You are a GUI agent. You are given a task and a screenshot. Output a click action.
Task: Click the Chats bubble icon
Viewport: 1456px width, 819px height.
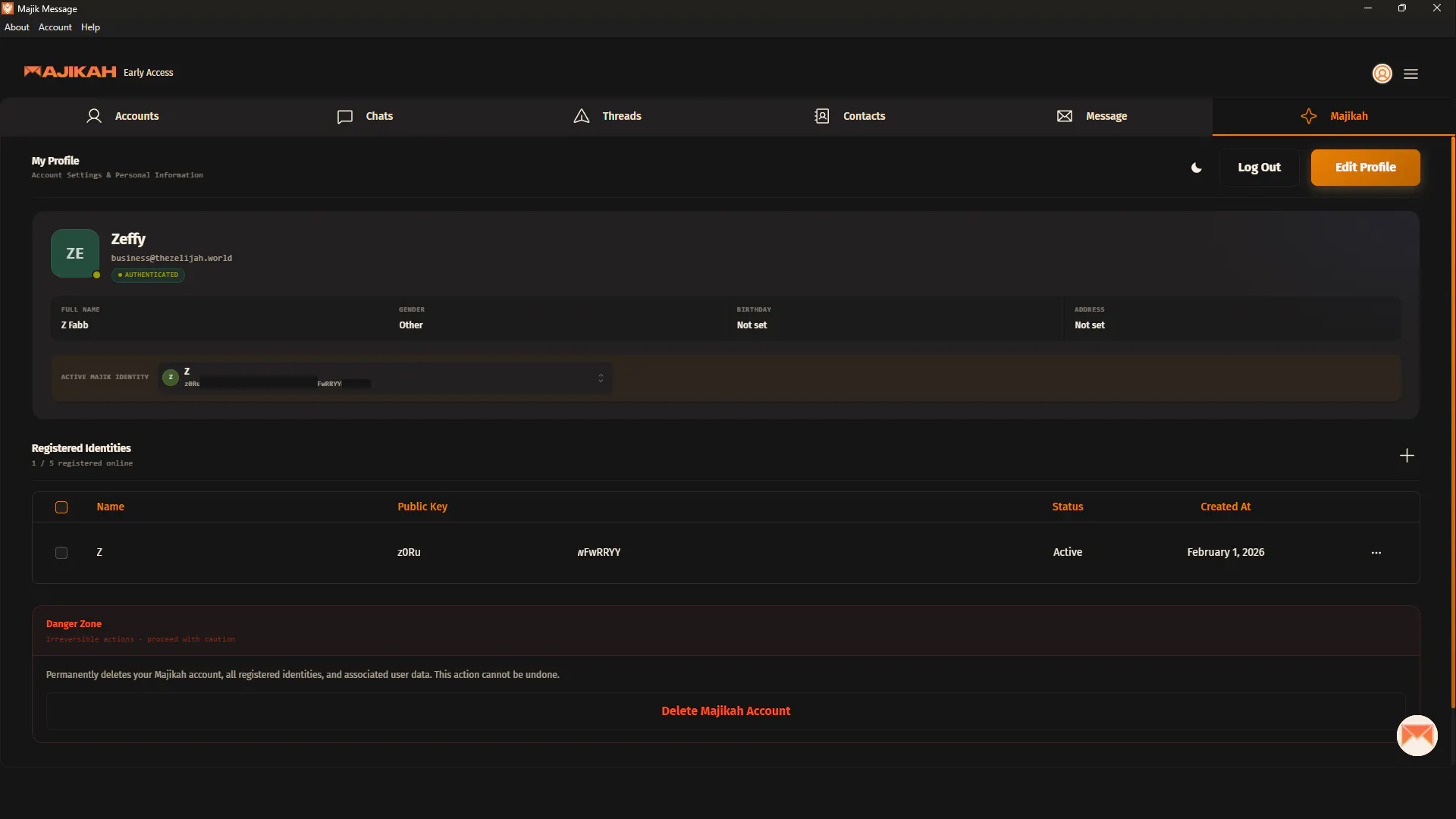click(x=345, y=117)
